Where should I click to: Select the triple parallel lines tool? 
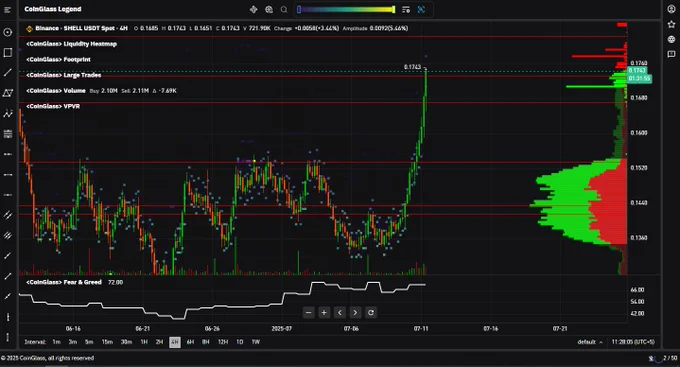click(x=7, y=236)
